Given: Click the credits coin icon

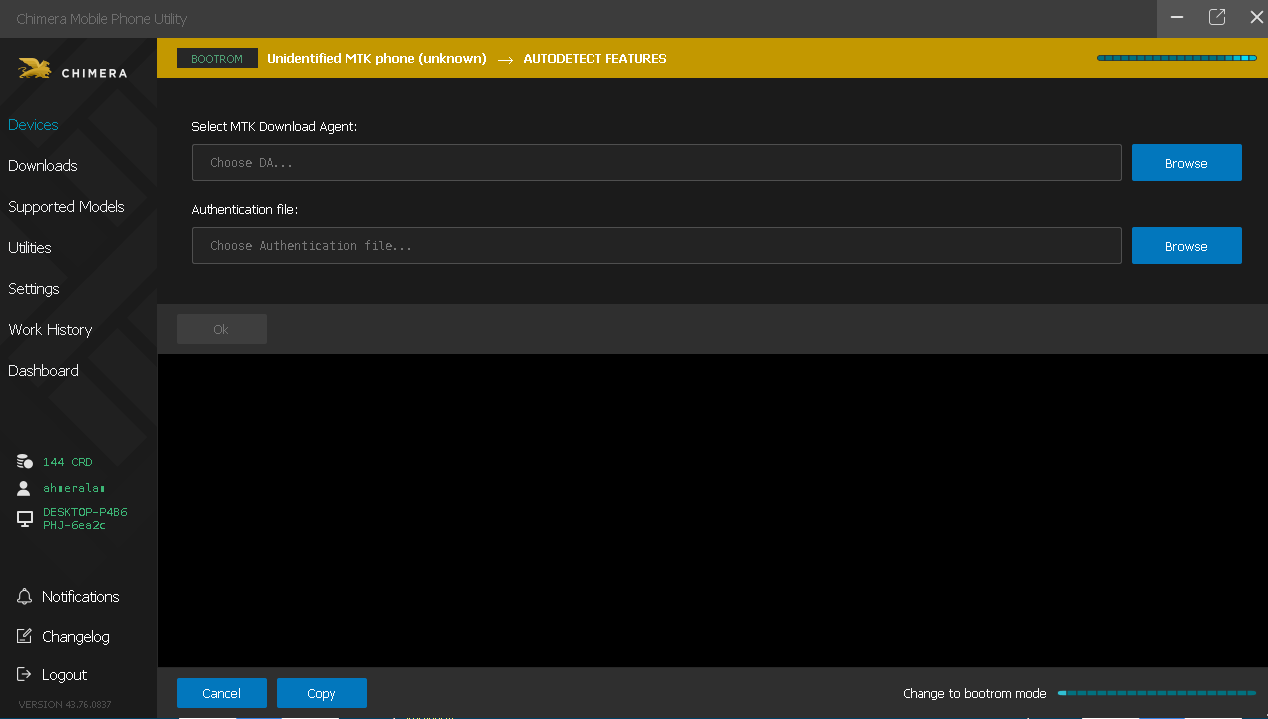Looking at the screenshot, I should tap(25, 462).
